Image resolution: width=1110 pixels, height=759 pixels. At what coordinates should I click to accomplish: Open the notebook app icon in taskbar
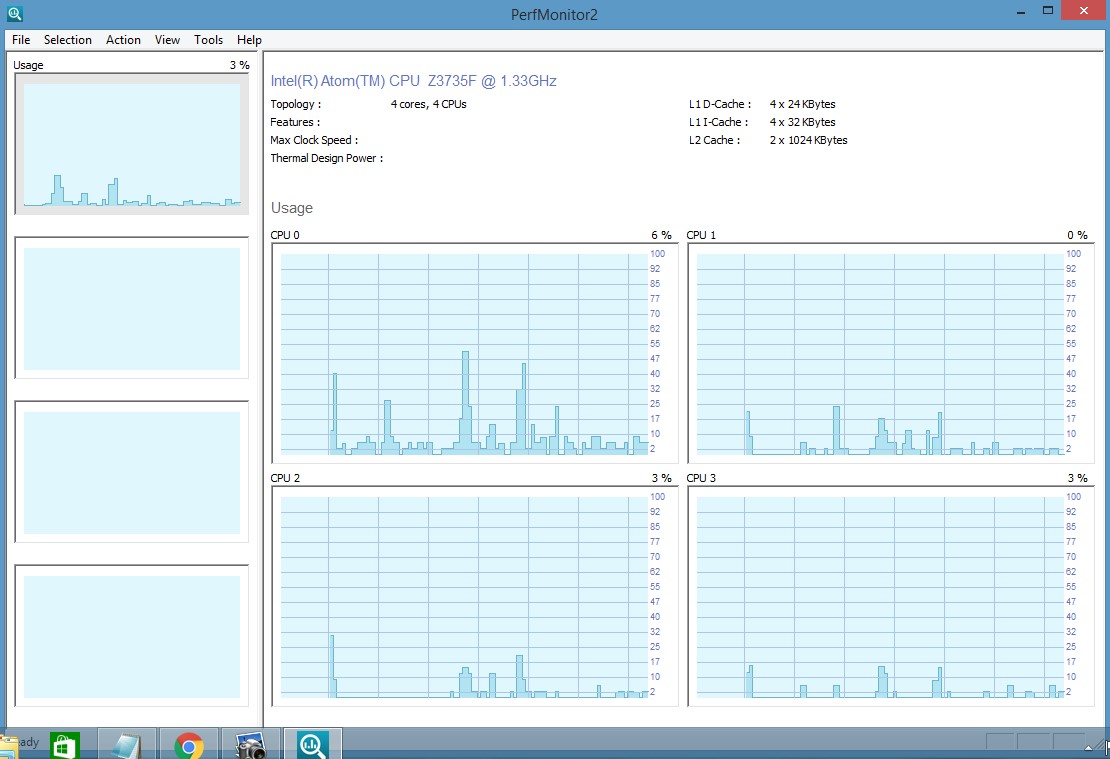(127, 745)
